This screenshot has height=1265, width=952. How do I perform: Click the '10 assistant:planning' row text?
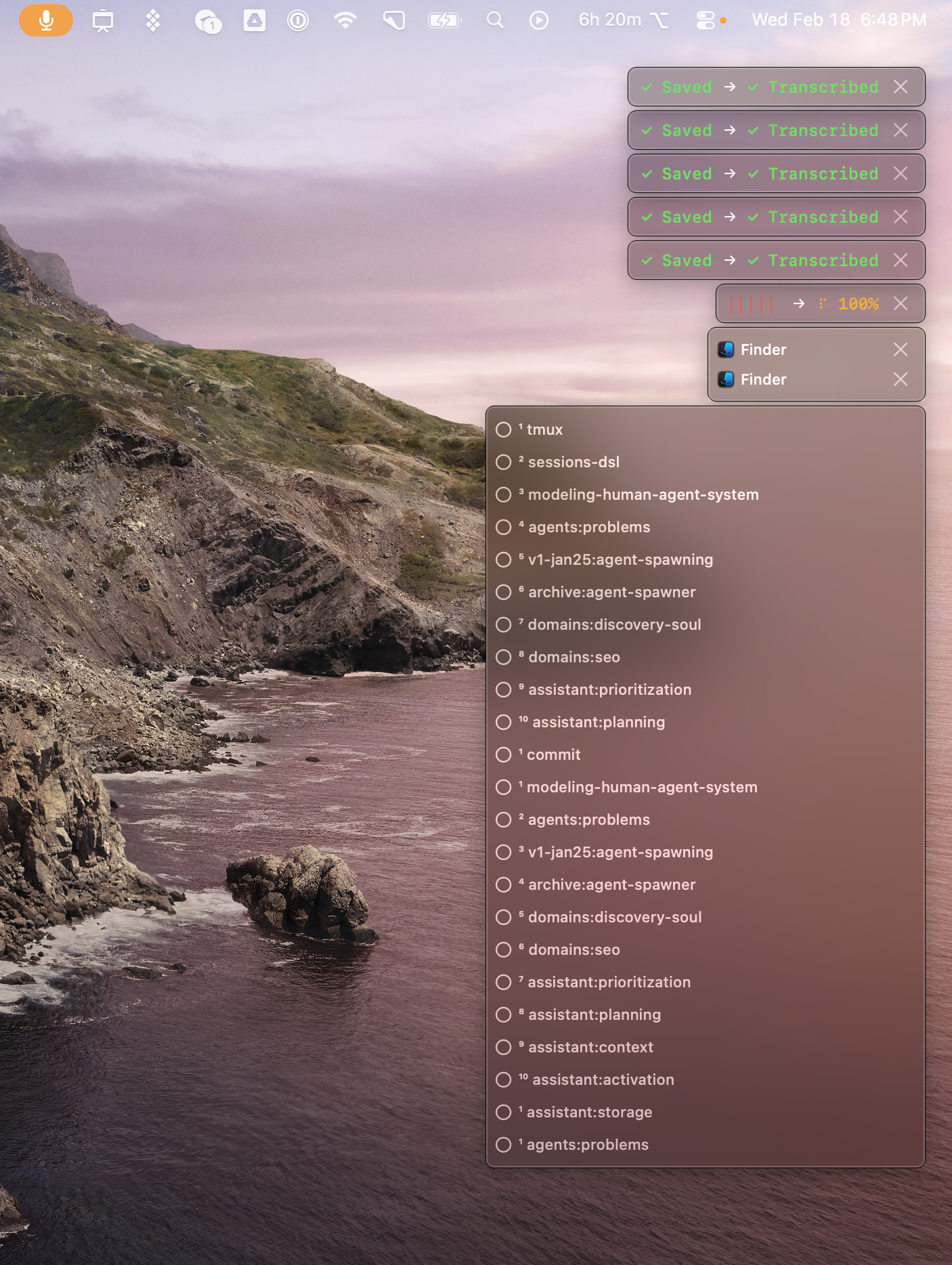592,722
